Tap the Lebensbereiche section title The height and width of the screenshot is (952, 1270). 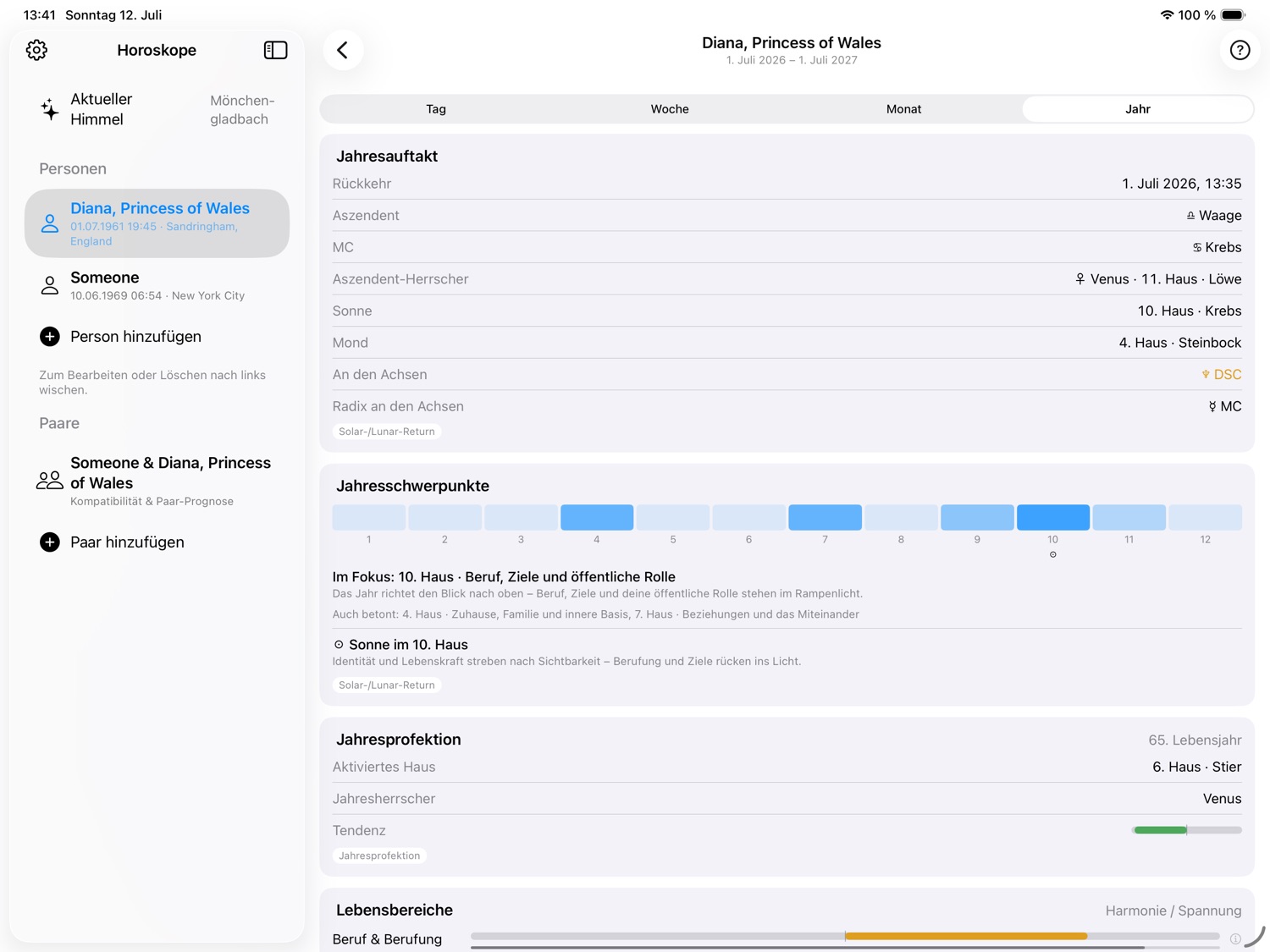tap(395, 911)
